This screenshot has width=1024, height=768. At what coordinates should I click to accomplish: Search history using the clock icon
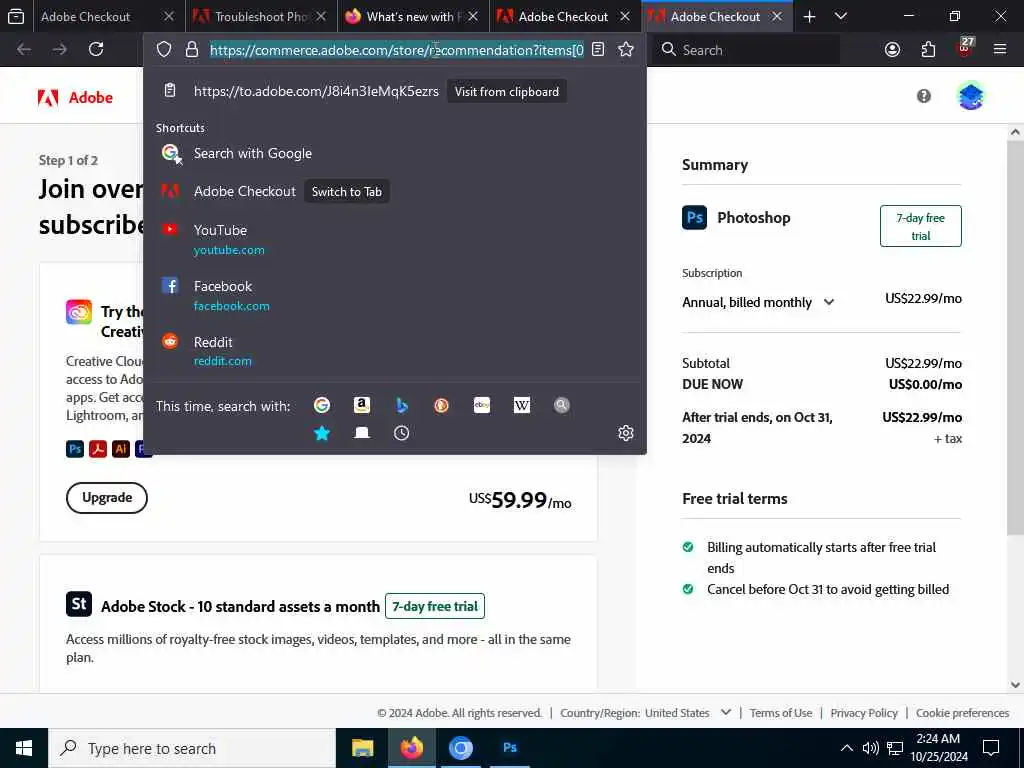(x=402, y=433)
